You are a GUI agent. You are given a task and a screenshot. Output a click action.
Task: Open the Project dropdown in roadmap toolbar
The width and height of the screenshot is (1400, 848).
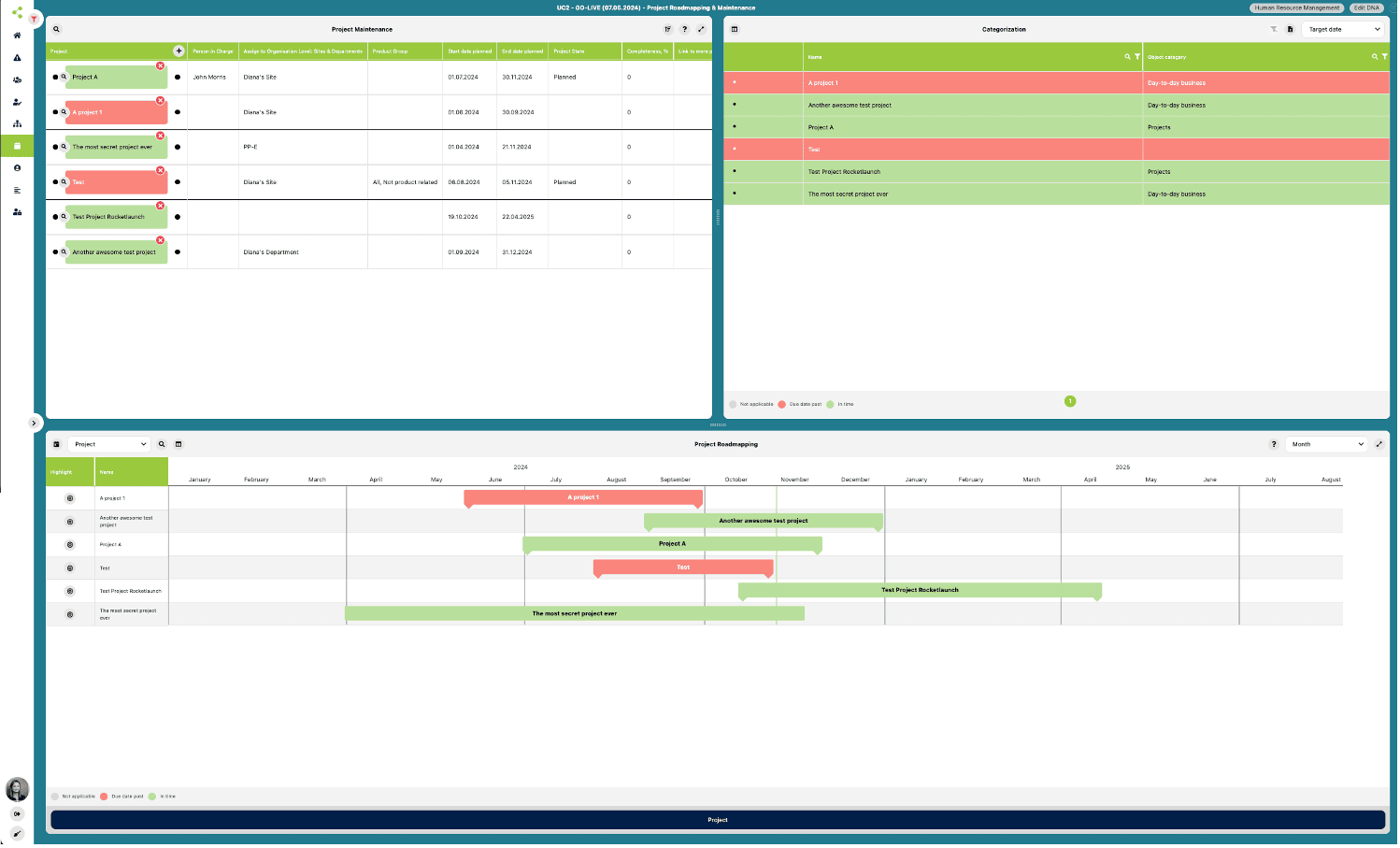pyautogui.click(x=109, y=444)
